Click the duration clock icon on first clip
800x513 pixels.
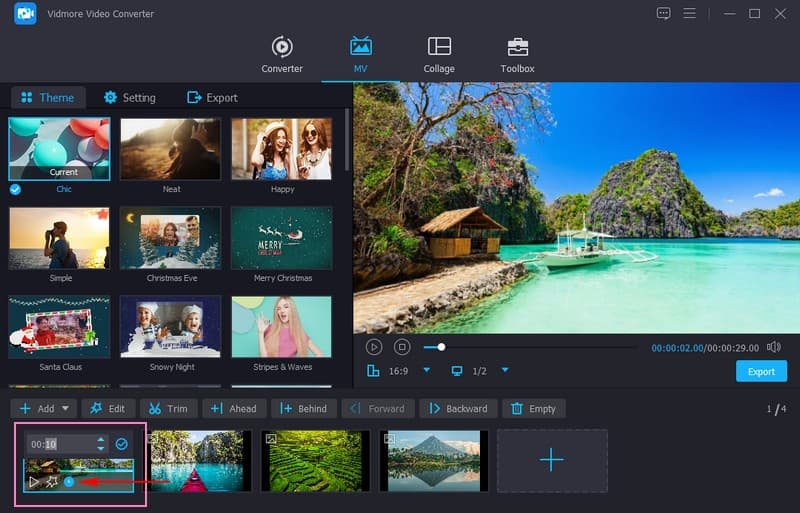[69, 482]
